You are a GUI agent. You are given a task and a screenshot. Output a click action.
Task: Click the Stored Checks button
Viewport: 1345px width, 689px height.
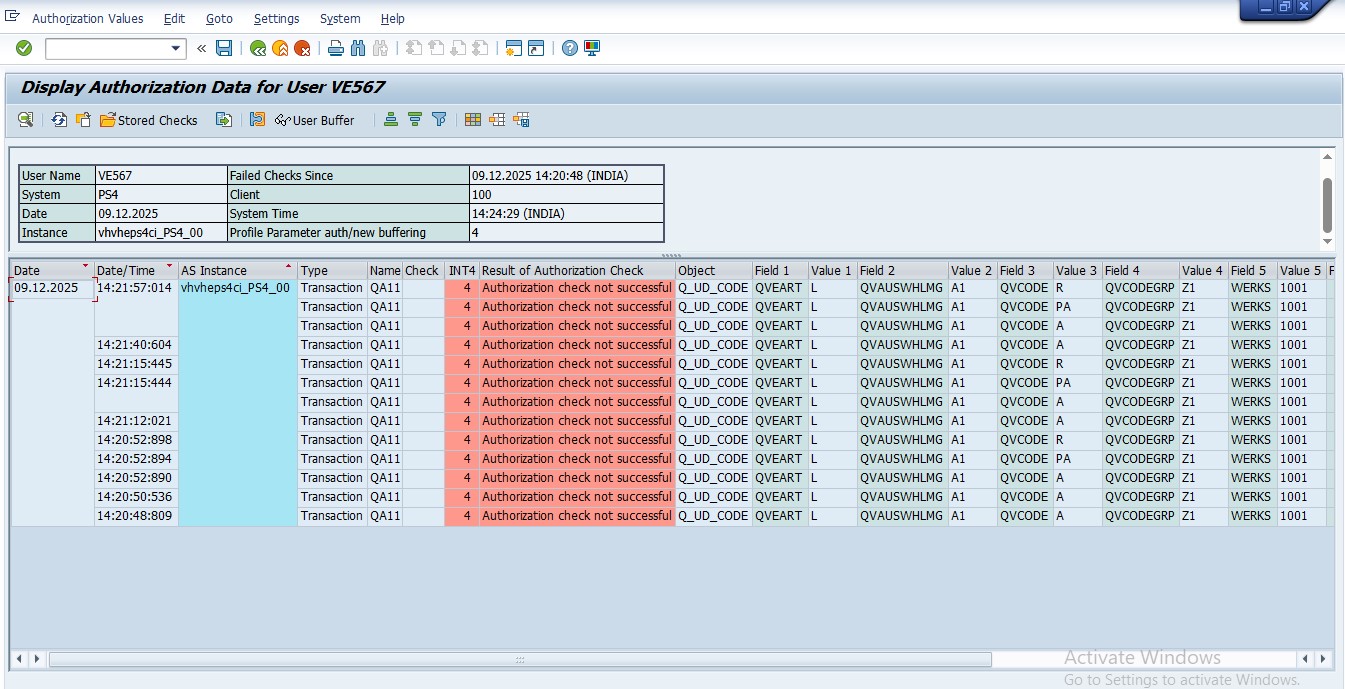(x=149, y=120)
